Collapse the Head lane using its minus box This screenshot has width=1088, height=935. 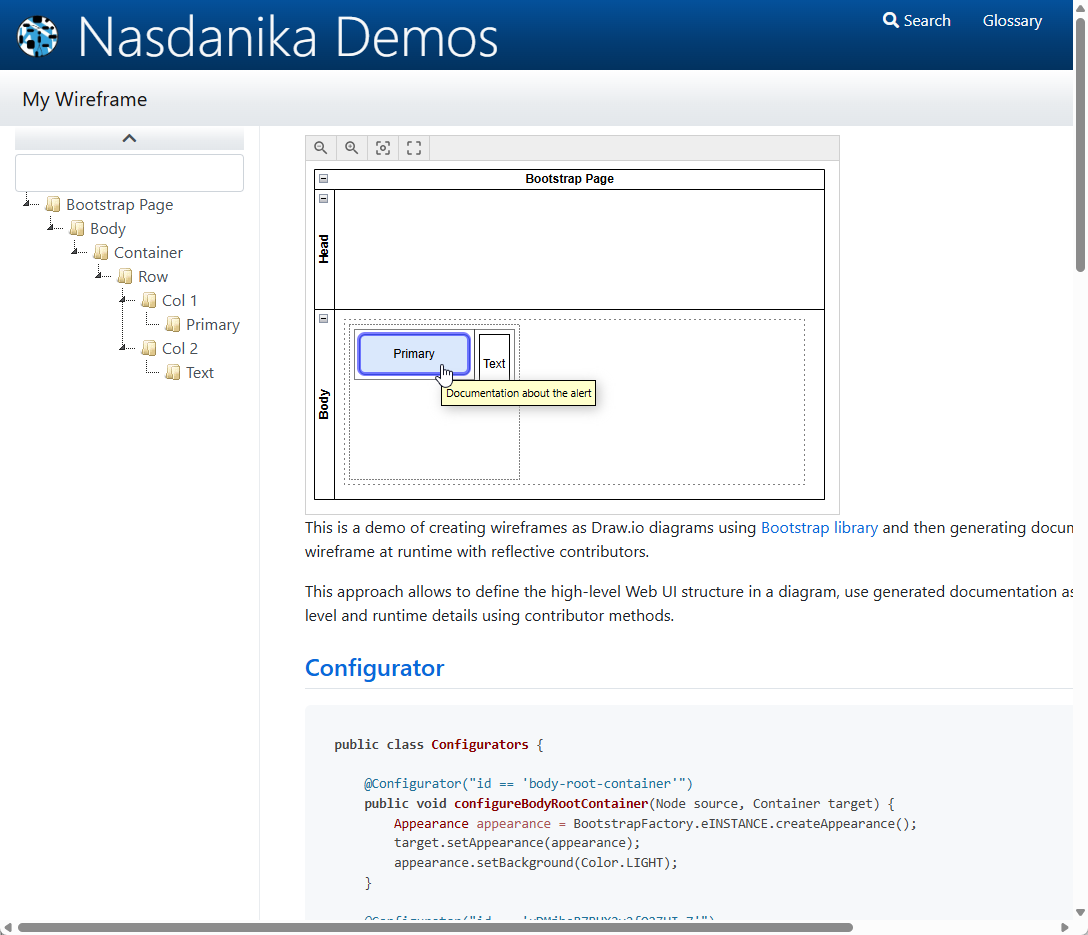click(323, 199)
